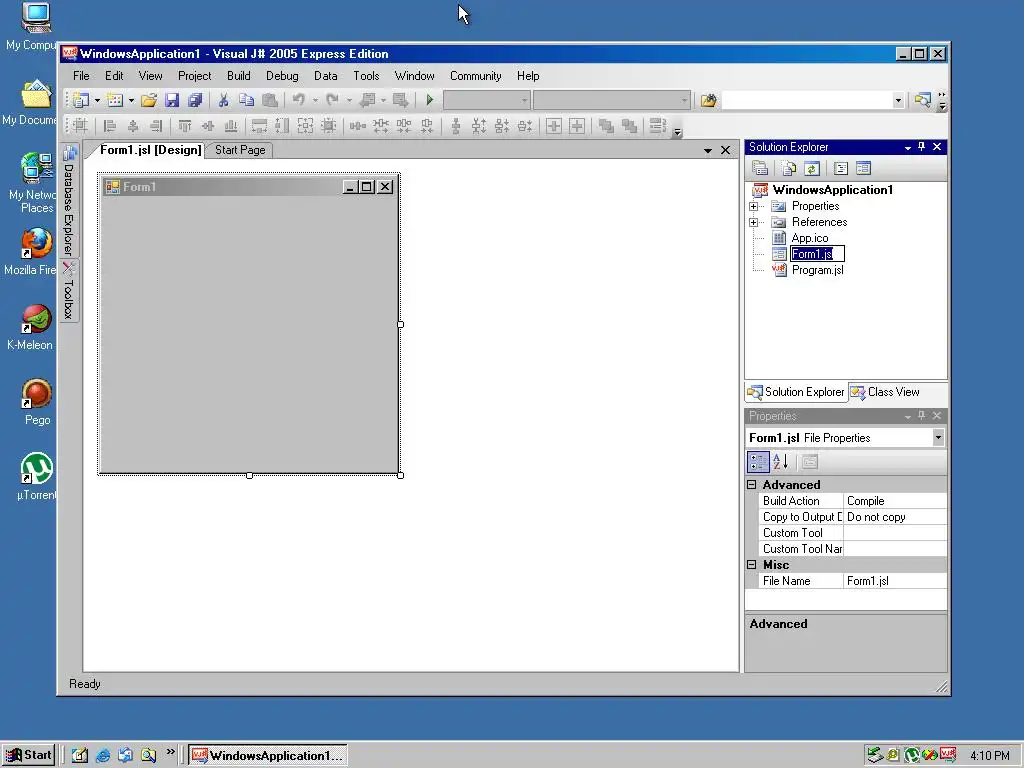Screen dimensions: 1024x768
Task: Toggle auto-hide pin on Properties panel
Action: coord(921,416)
